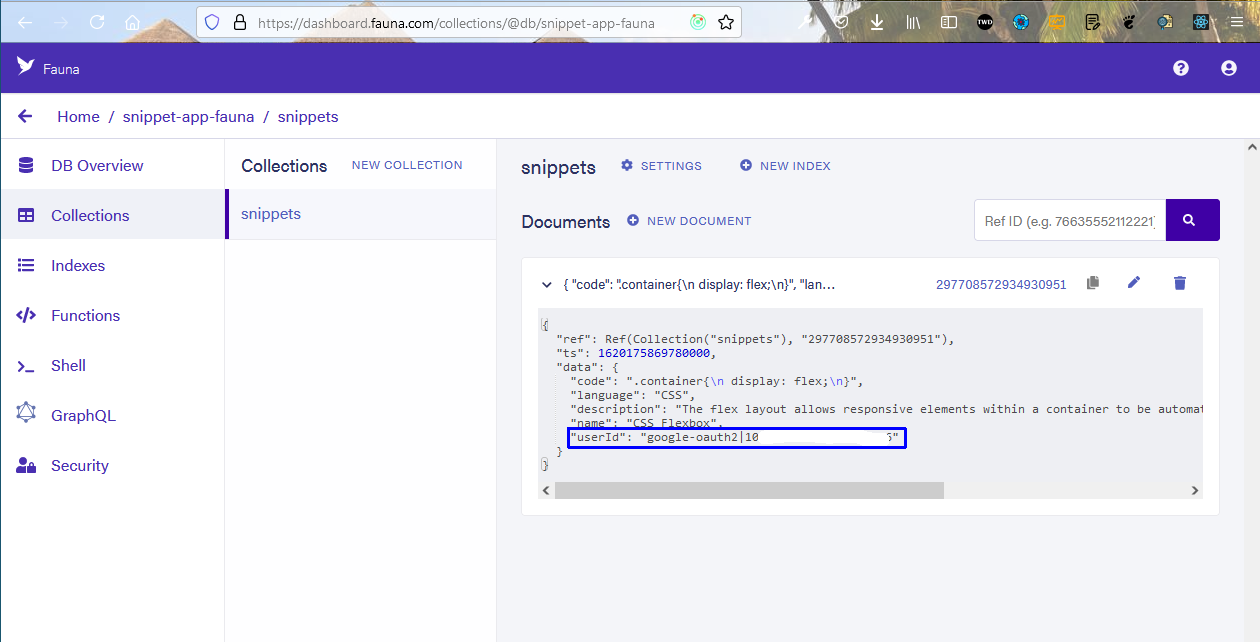Focus the Ref ID search field
Viewport: 1260px width, 642px height.
(x=1070, y=220)
